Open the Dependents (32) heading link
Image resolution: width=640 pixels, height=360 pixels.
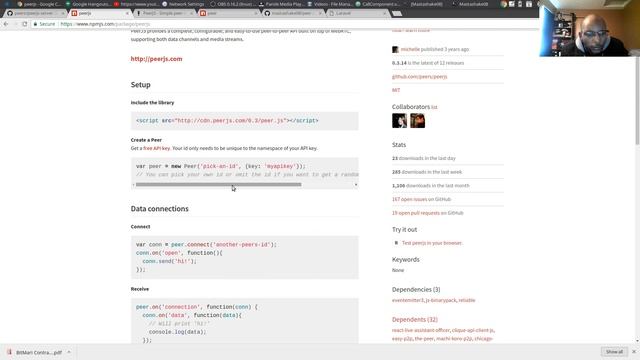tap(415, 320)
